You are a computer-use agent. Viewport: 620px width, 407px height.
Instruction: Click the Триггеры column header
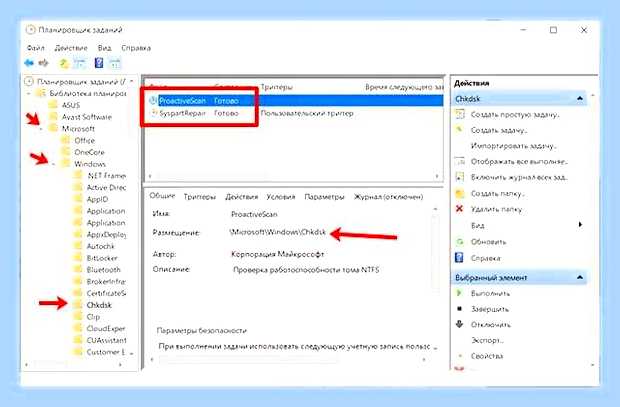(276, 87)
